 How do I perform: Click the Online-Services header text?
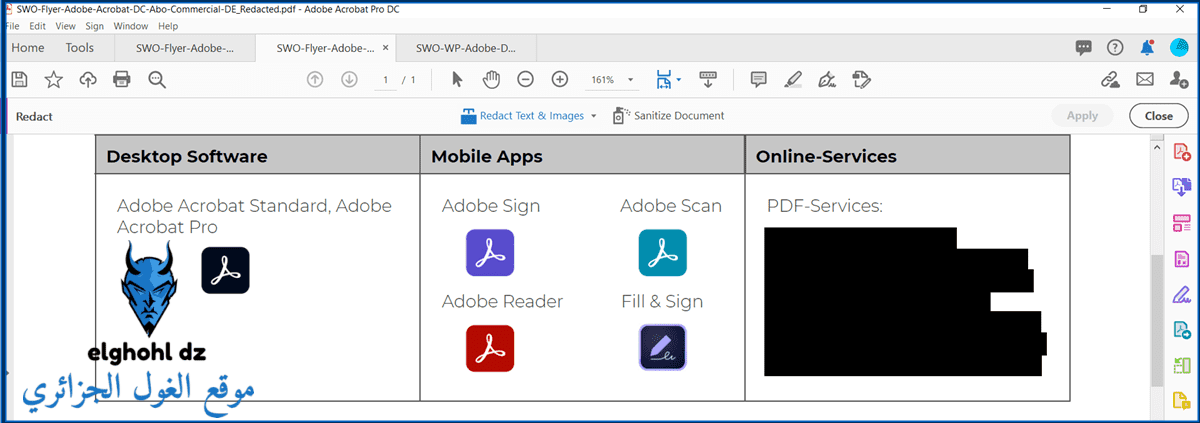(826, 156)
